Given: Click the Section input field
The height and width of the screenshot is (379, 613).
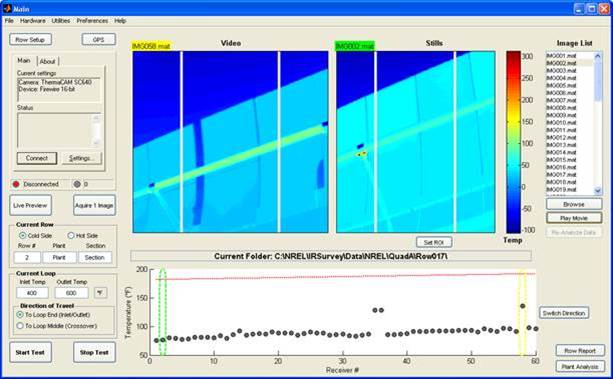Looking at the screenshot, I should tap(95, 257).
